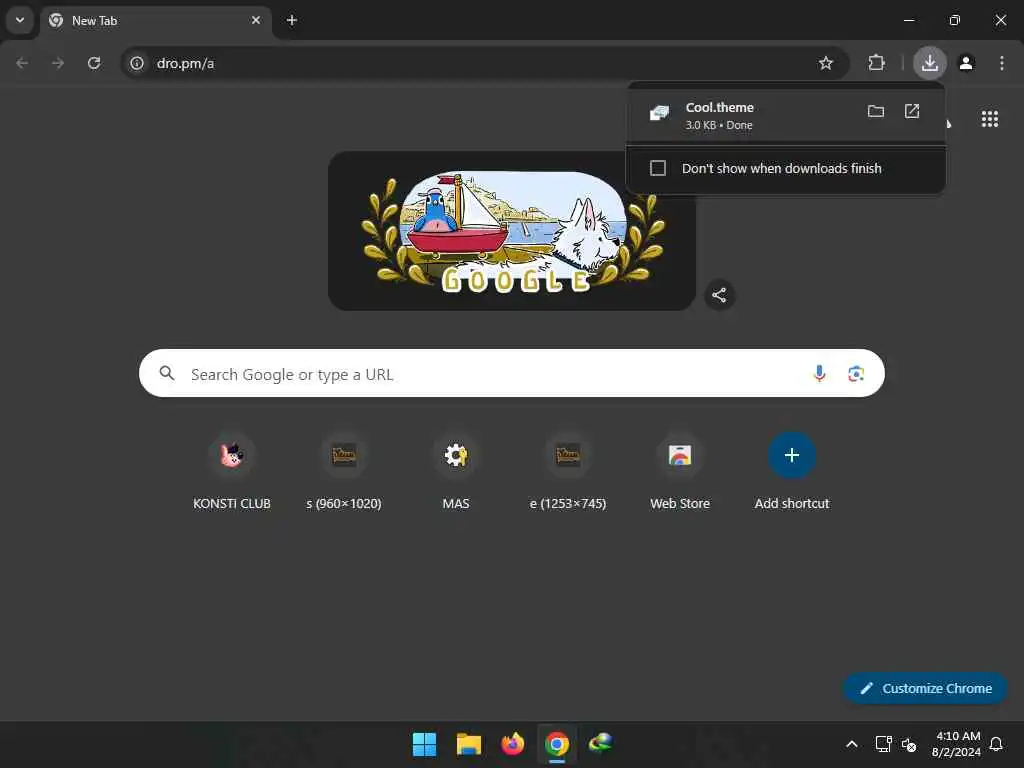Click the Chrome taskbar icon

click(x=556, y=744)
